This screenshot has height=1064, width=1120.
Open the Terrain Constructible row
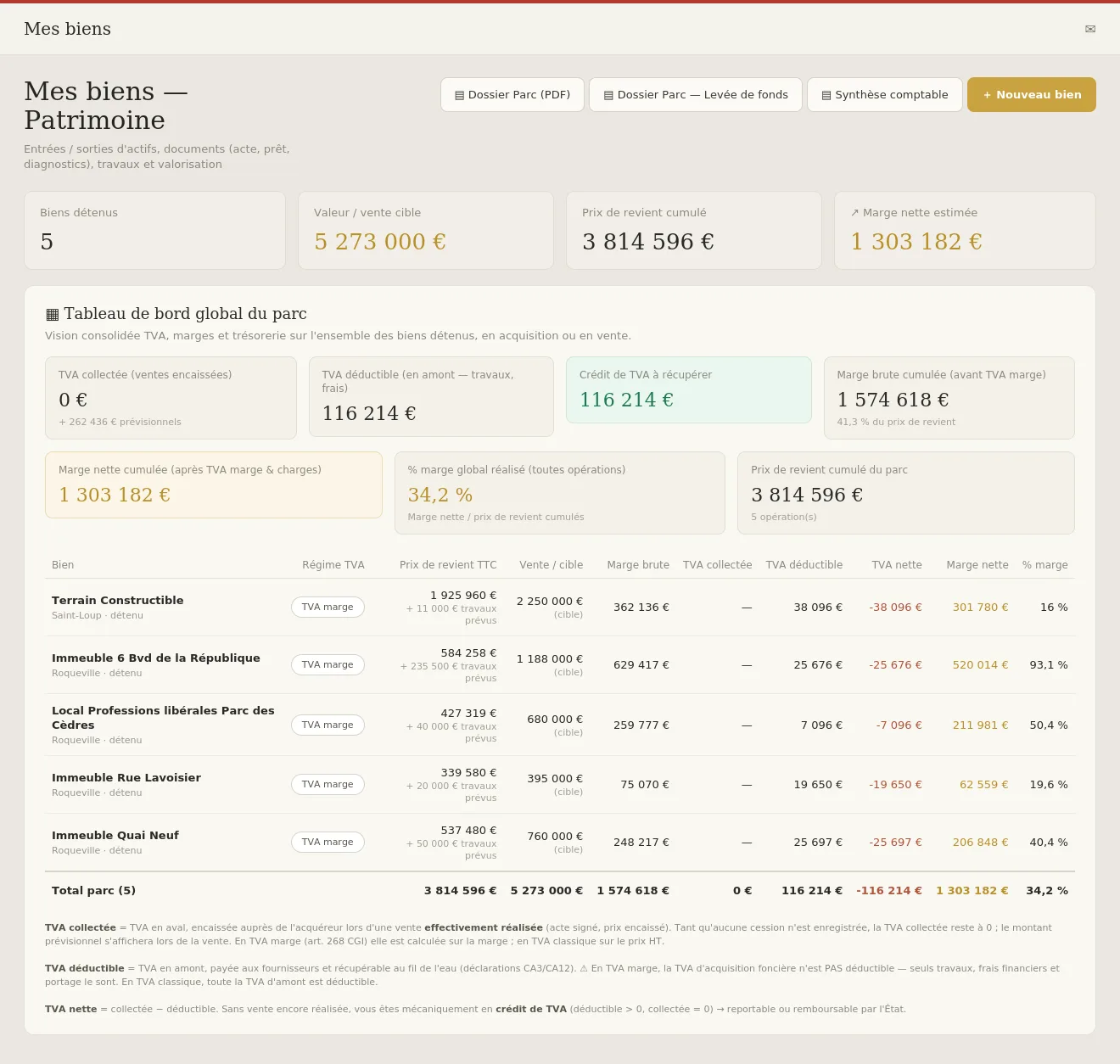coord(560,608)
